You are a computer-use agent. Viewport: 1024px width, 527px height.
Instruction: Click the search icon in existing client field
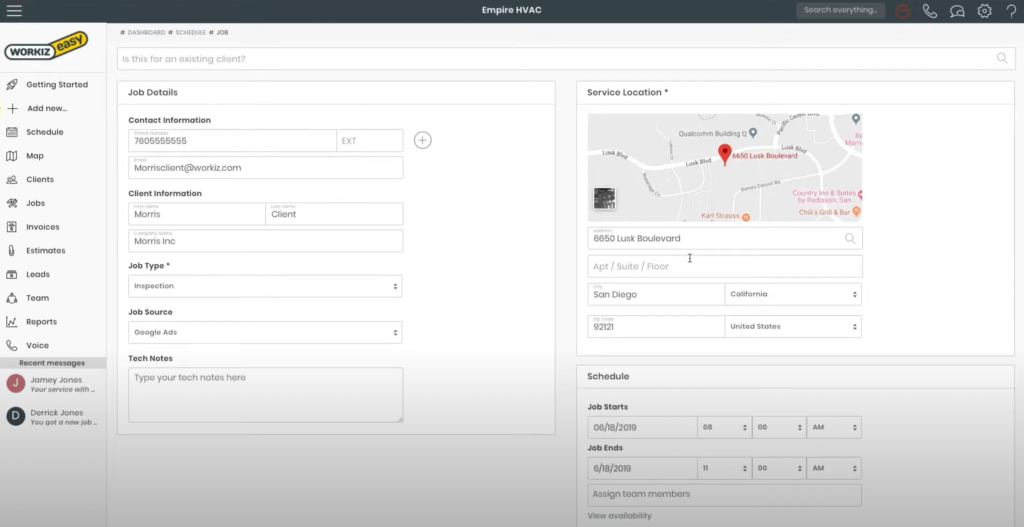(1002, 59)
